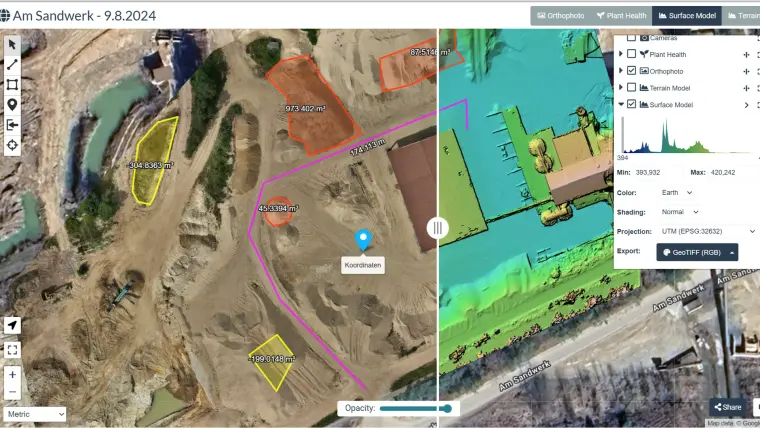The image size is (760, 428).
Task: Enable the Plant Health layer checkbox
Action: [631, 54]
